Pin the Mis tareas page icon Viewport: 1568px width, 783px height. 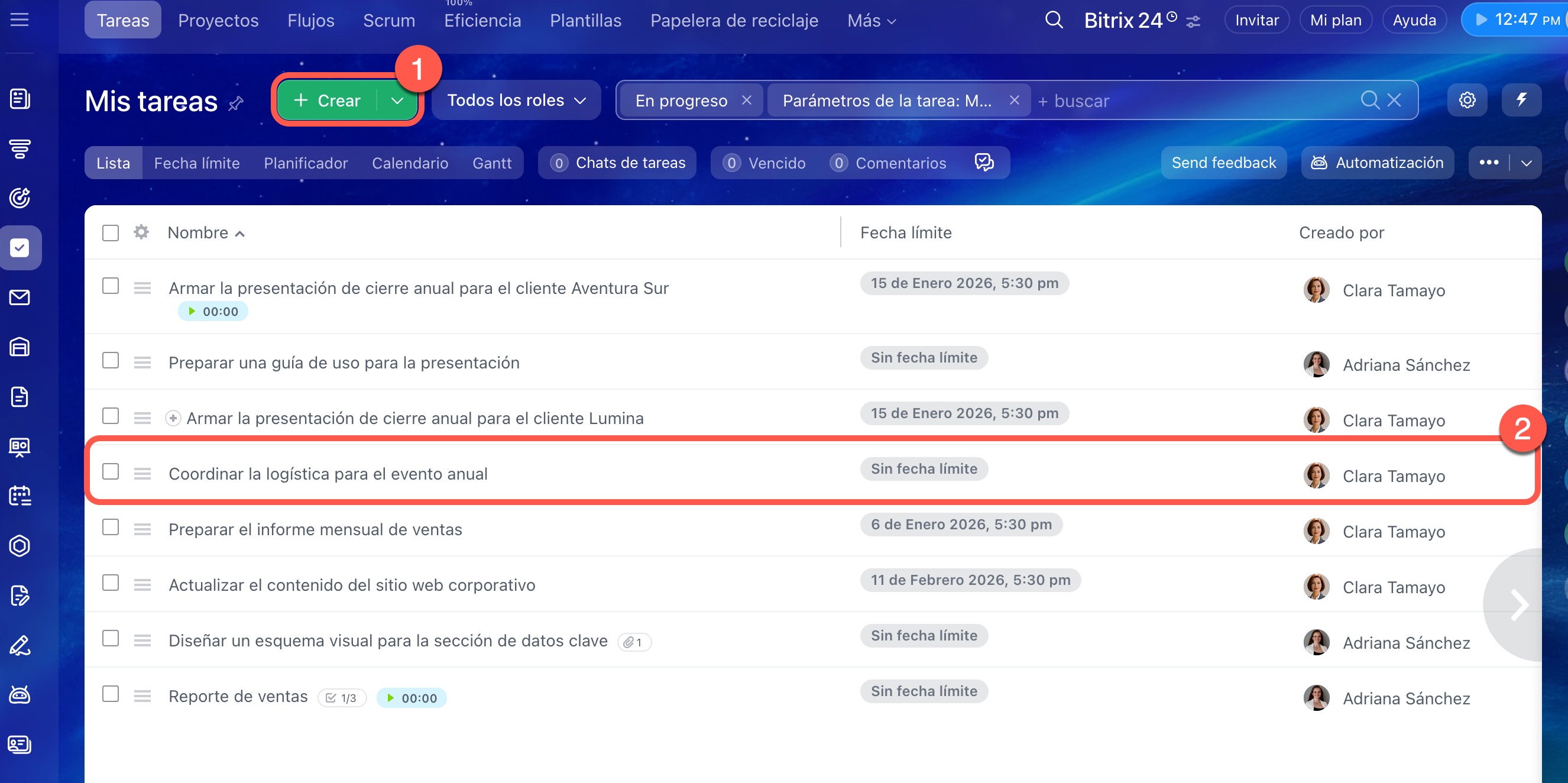pos(236,103)
